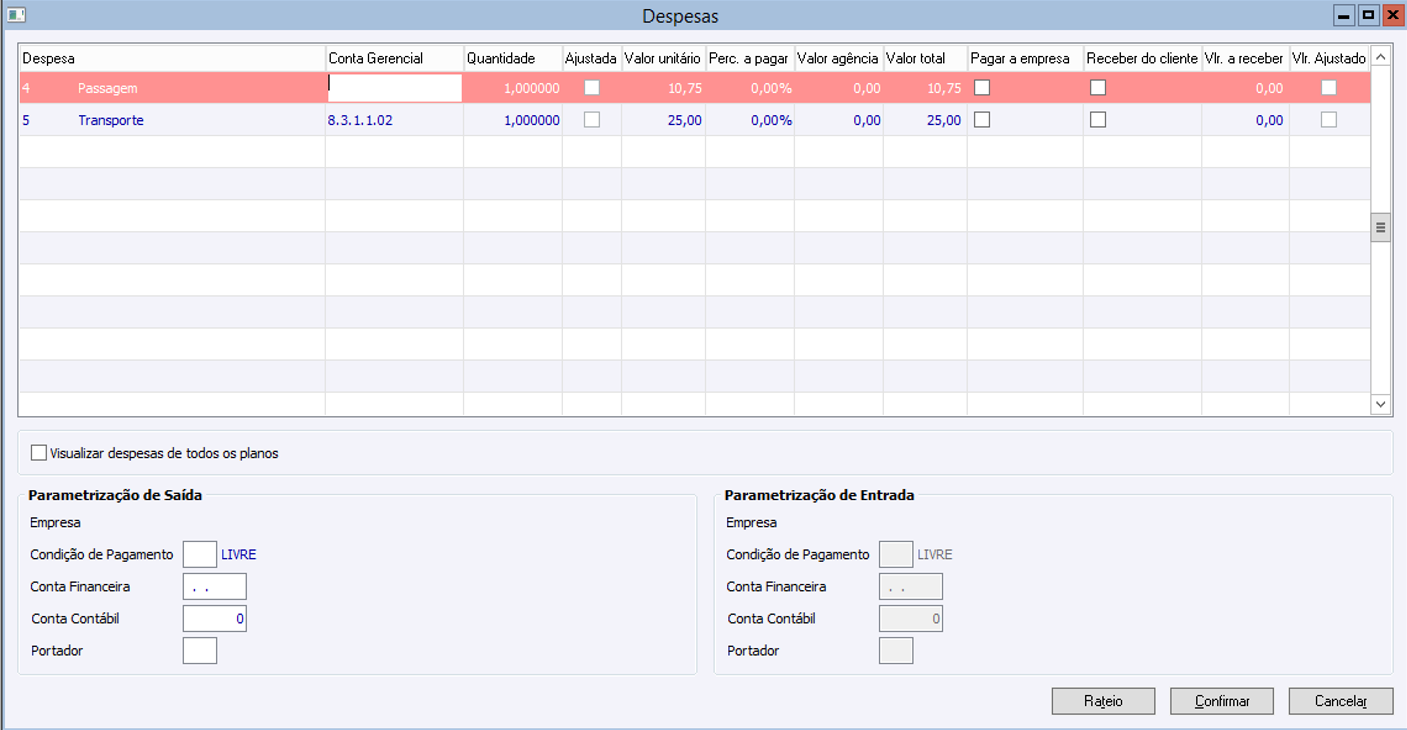The image size is (1407, 730).
Task: Click Transporte quantity 1,000000
Action: tap(532, 120)
